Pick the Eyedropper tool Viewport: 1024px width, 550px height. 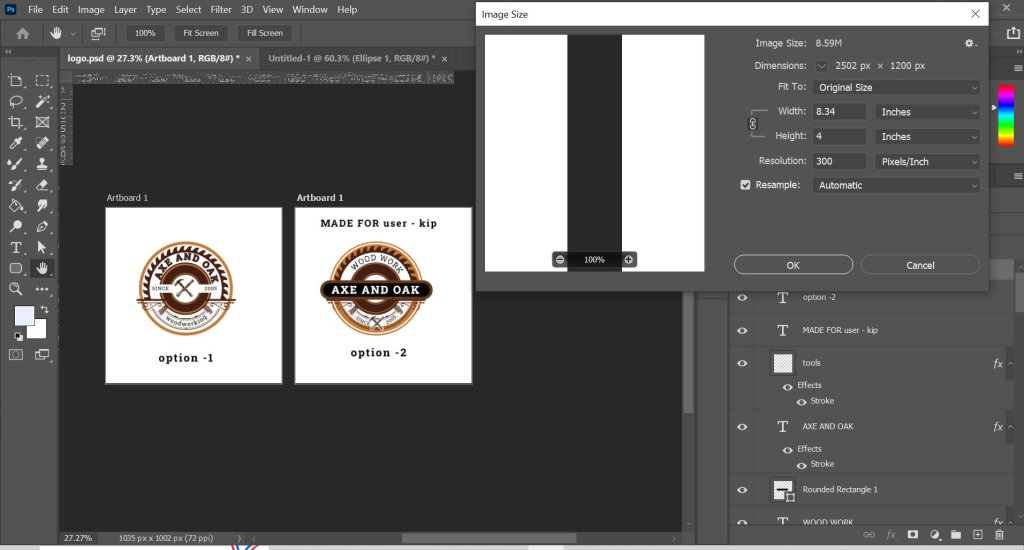(x=16, y=143)
